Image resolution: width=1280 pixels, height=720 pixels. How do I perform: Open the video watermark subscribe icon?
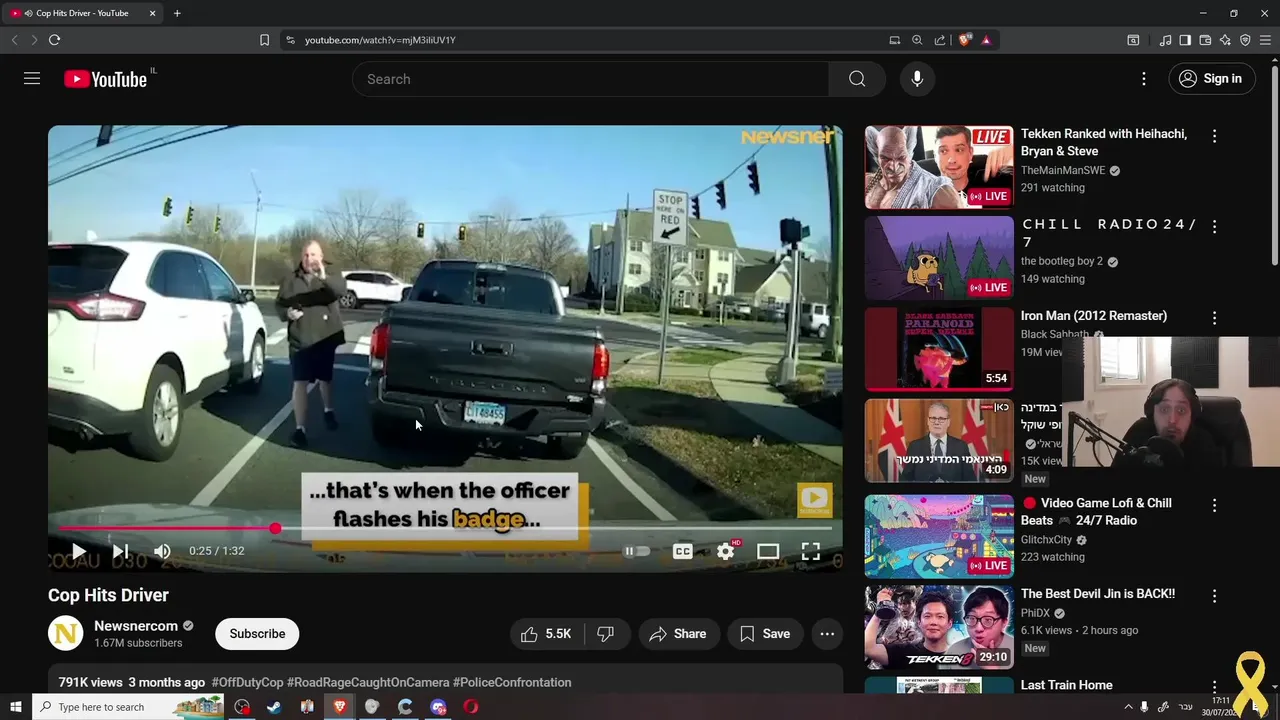pos(814,500)
